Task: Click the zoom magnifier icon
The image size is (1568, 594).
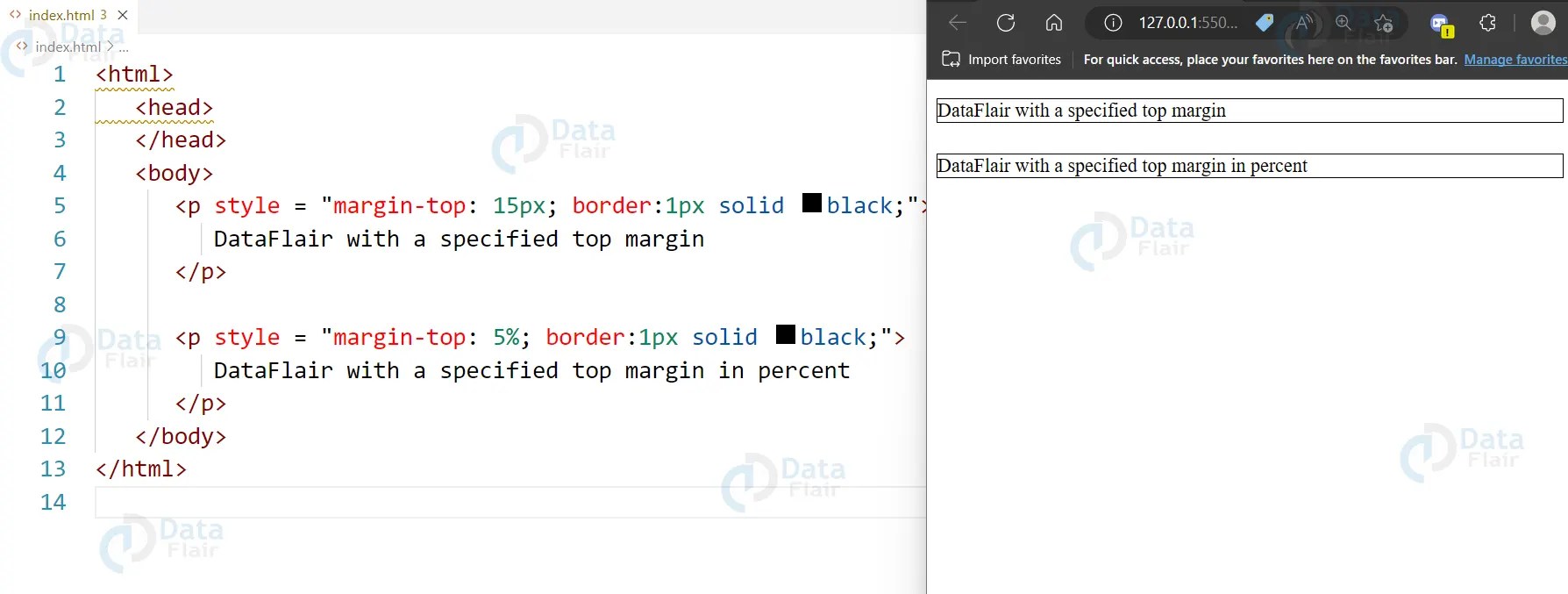Action: [x=1343, y=23]
